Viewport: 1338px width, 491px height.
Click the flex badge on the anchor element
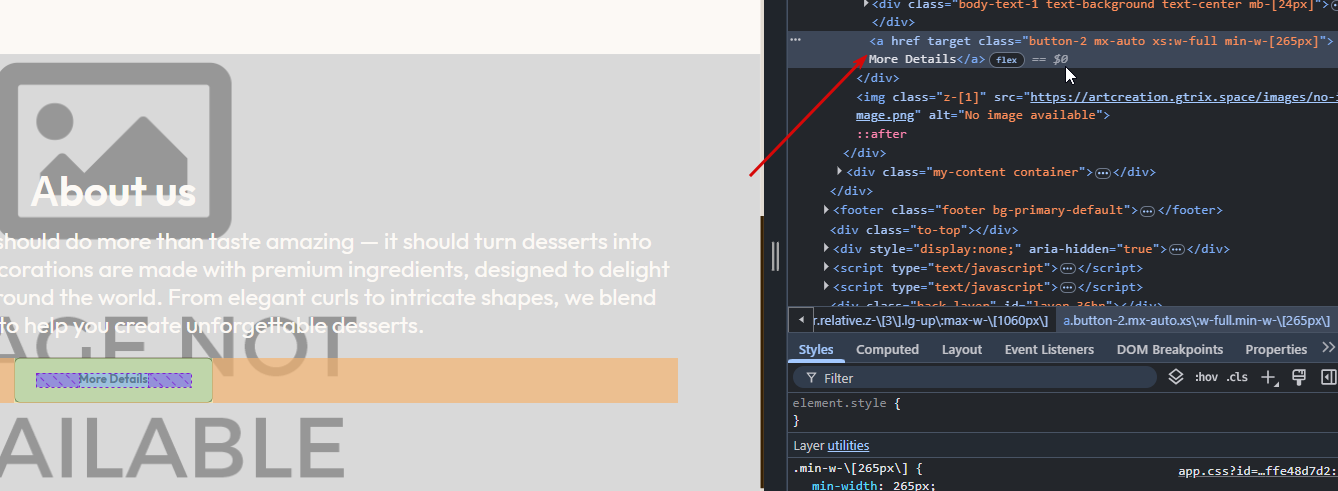point(1006,60)
